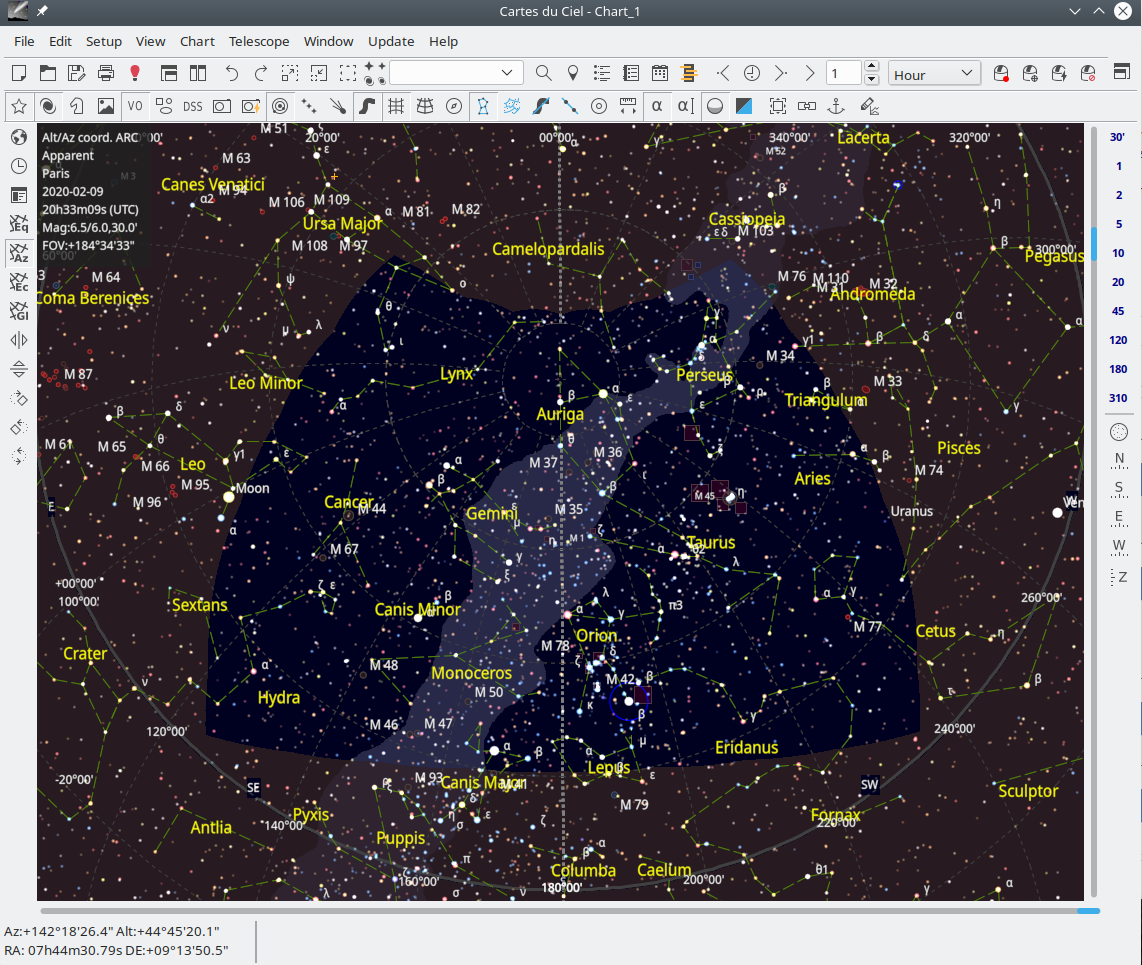Expand the object search combo box
This screenshot has height=965, width=1142.
pyautogui.click(x=508, y=73)
